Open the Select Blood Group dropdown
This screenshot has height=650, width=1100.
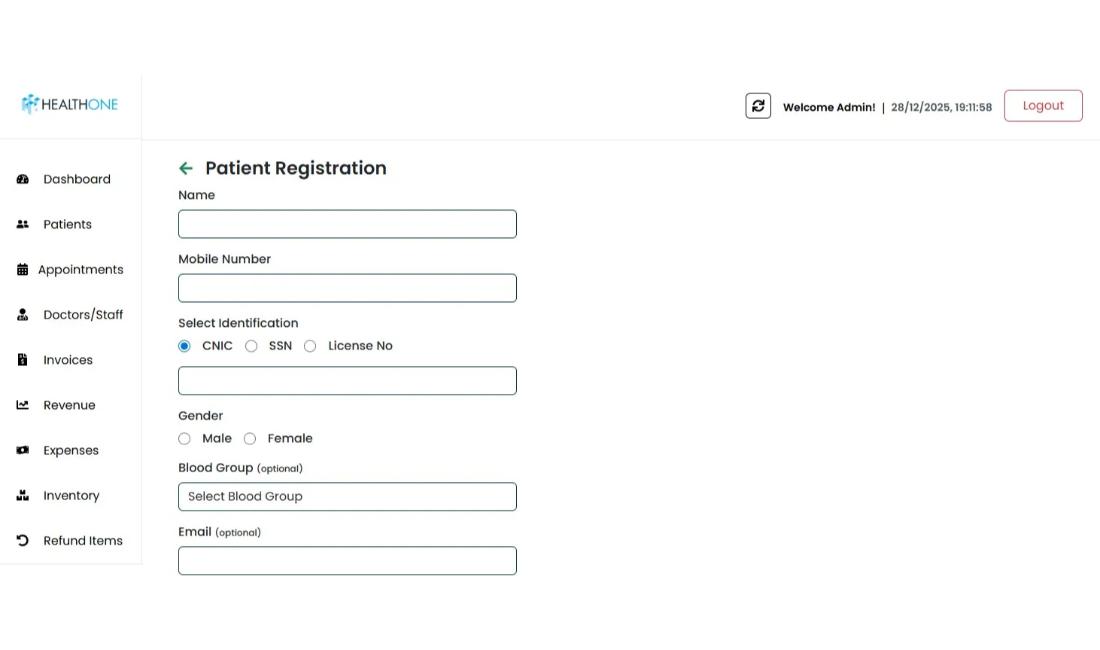(347, 497)
